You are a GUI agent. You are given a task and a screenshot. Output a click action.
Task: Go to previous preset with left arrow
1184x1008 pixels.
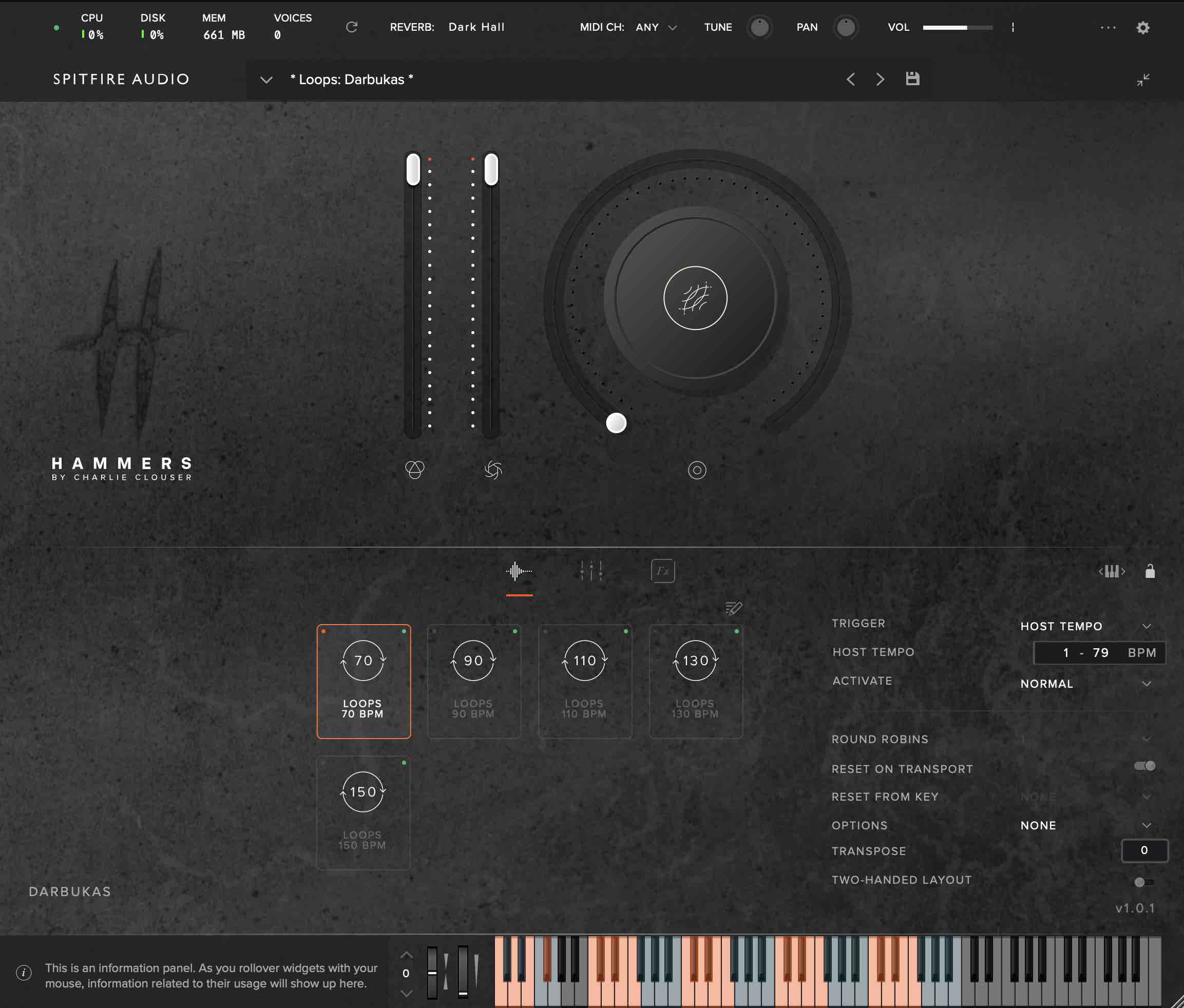850,80
